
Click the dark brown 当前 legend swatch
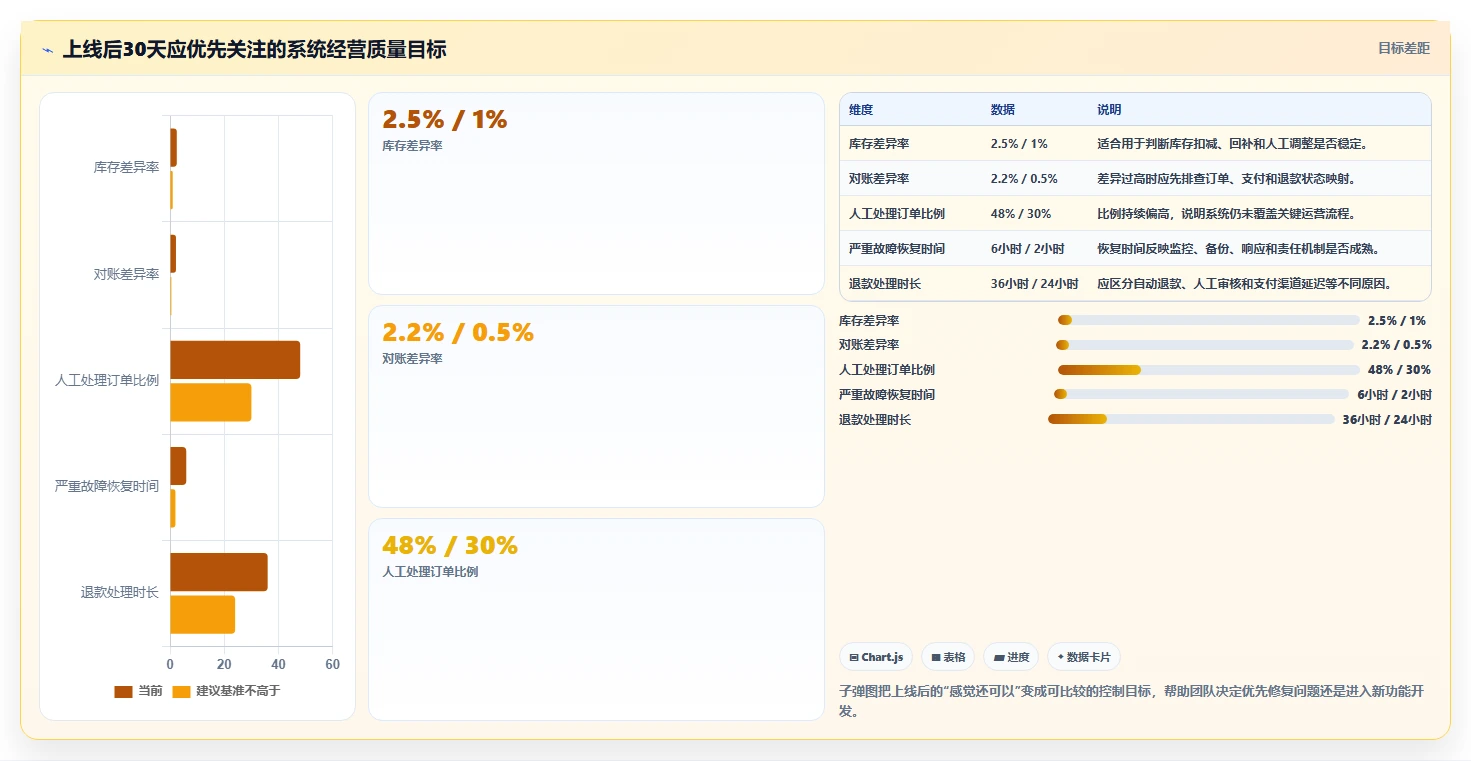pos(123,691)
